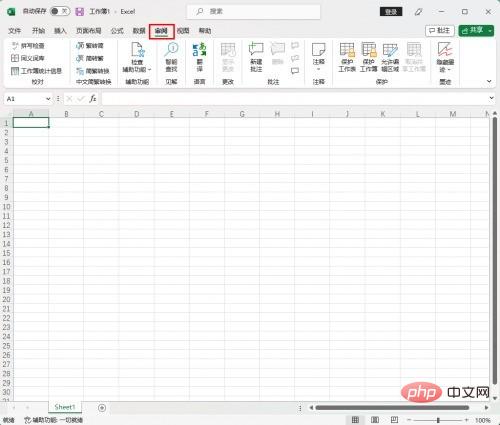
Task: Expand the formula bar chevron
Action: click(491, 98)
